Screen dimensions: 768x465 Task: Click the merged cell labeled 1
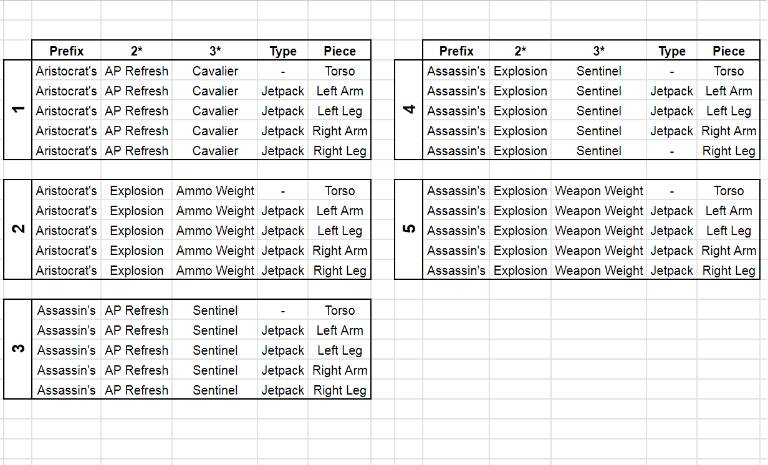point(18,110)
